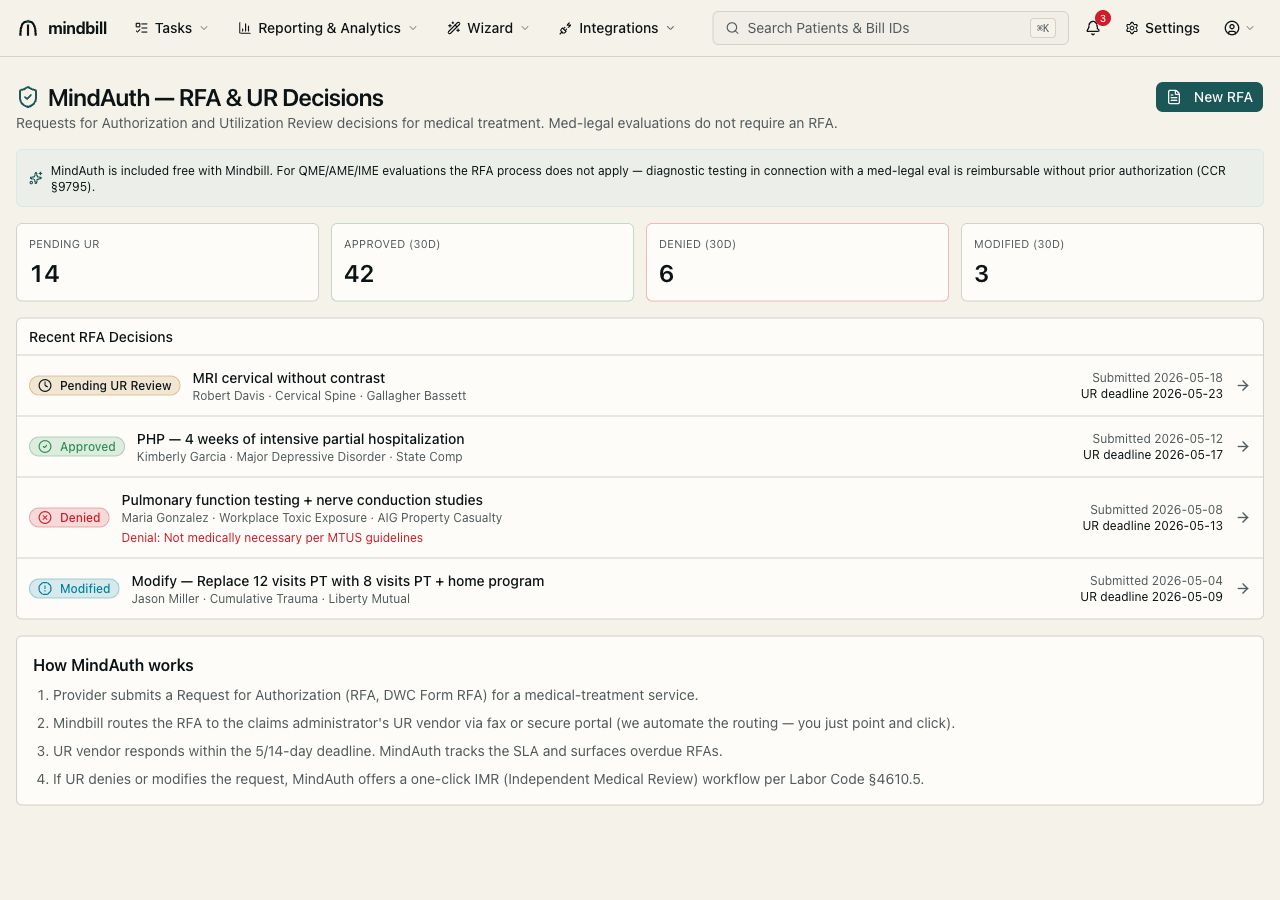Viewport: 1280px width, 900px height.
Task: Expand the Wizard chevron
Action: (x=525, y=28)
